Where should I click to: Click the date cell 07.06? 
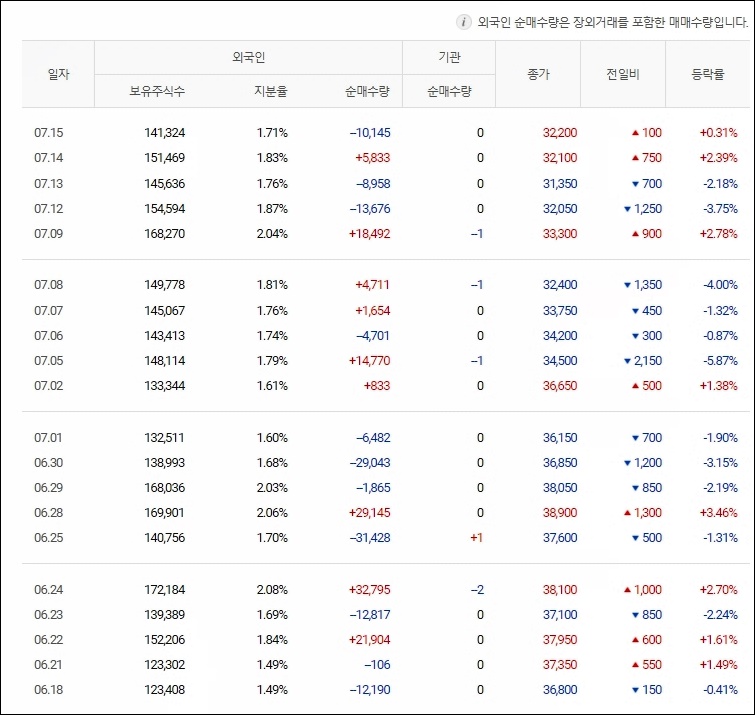click(49, 336)
